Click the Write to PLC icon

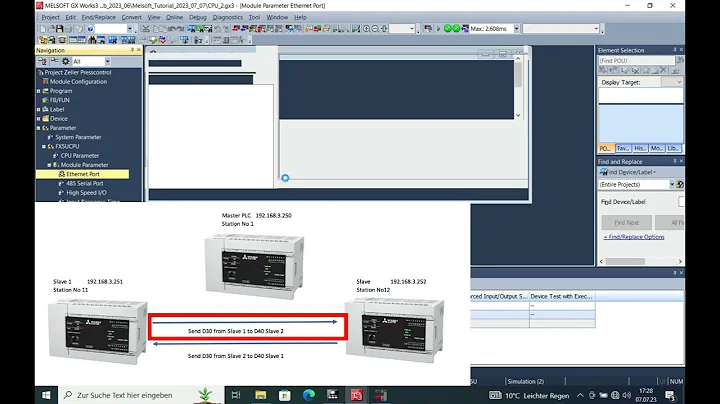click(x=236, y=28)
